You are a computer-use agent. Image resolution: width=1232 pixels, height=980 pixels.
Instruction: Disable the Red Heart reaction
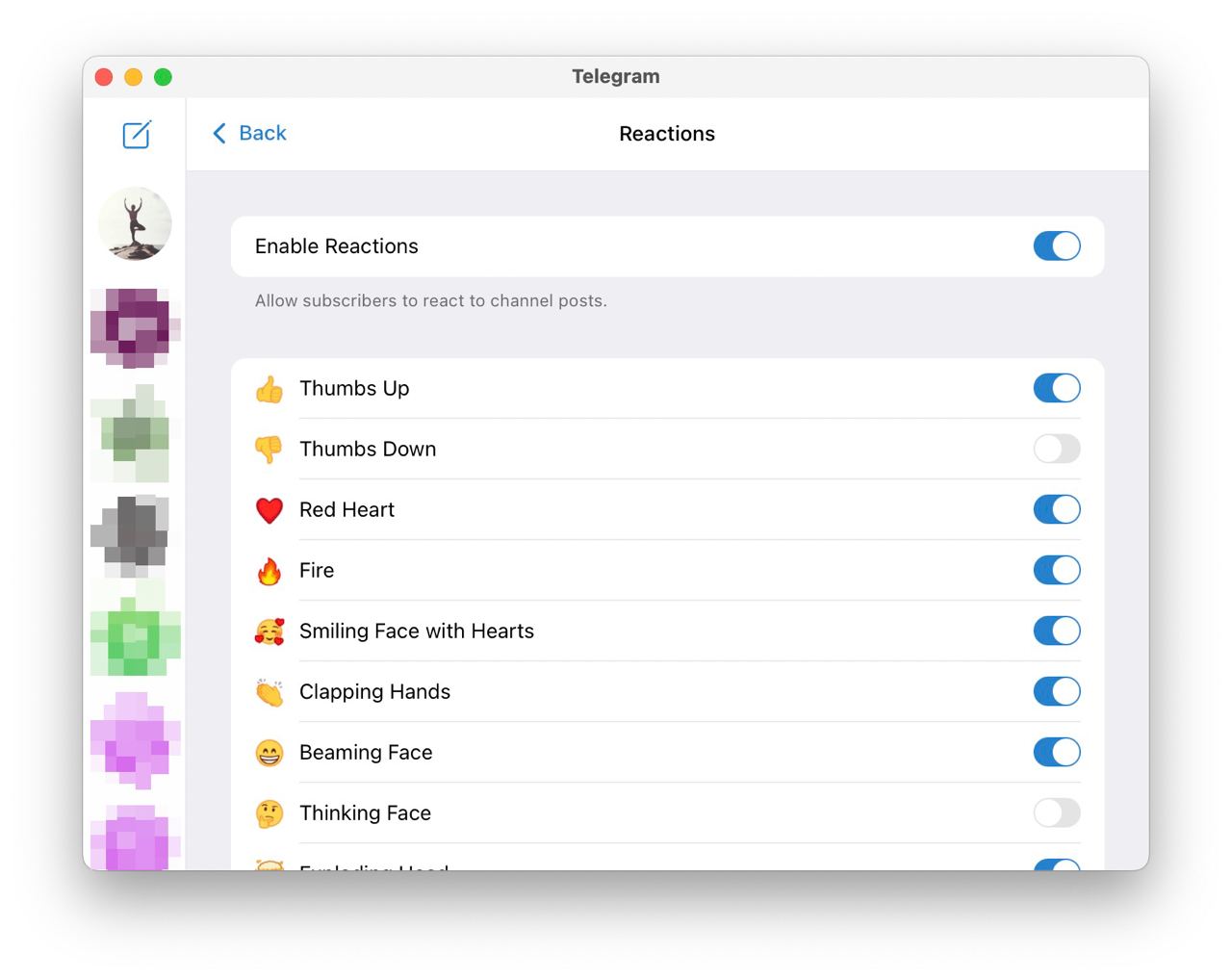pyautogui.click(x=1057, y=509)
